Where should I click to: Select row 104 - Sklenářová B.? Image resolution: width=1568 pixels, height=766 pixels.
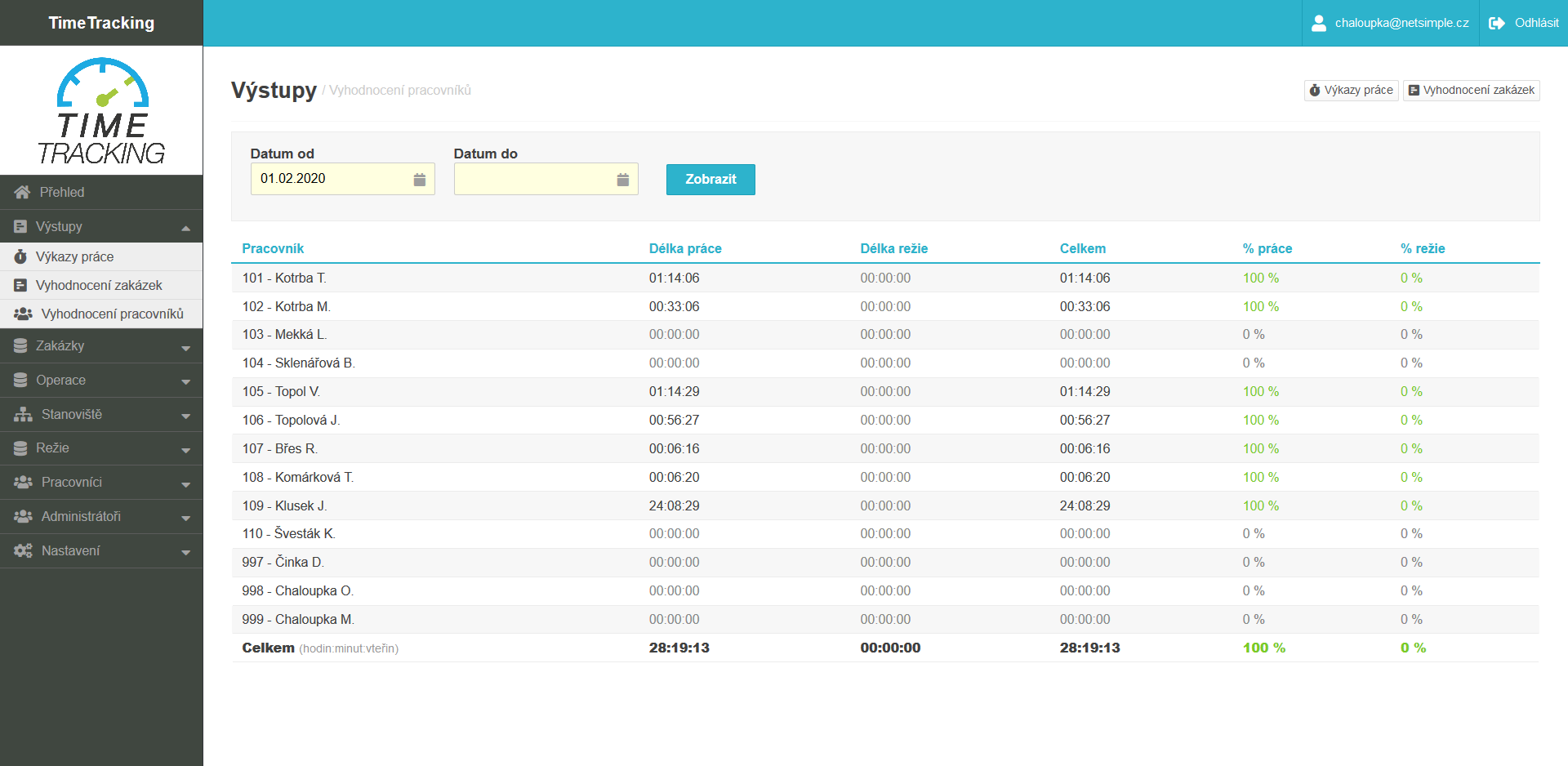(x=885, y=363)
